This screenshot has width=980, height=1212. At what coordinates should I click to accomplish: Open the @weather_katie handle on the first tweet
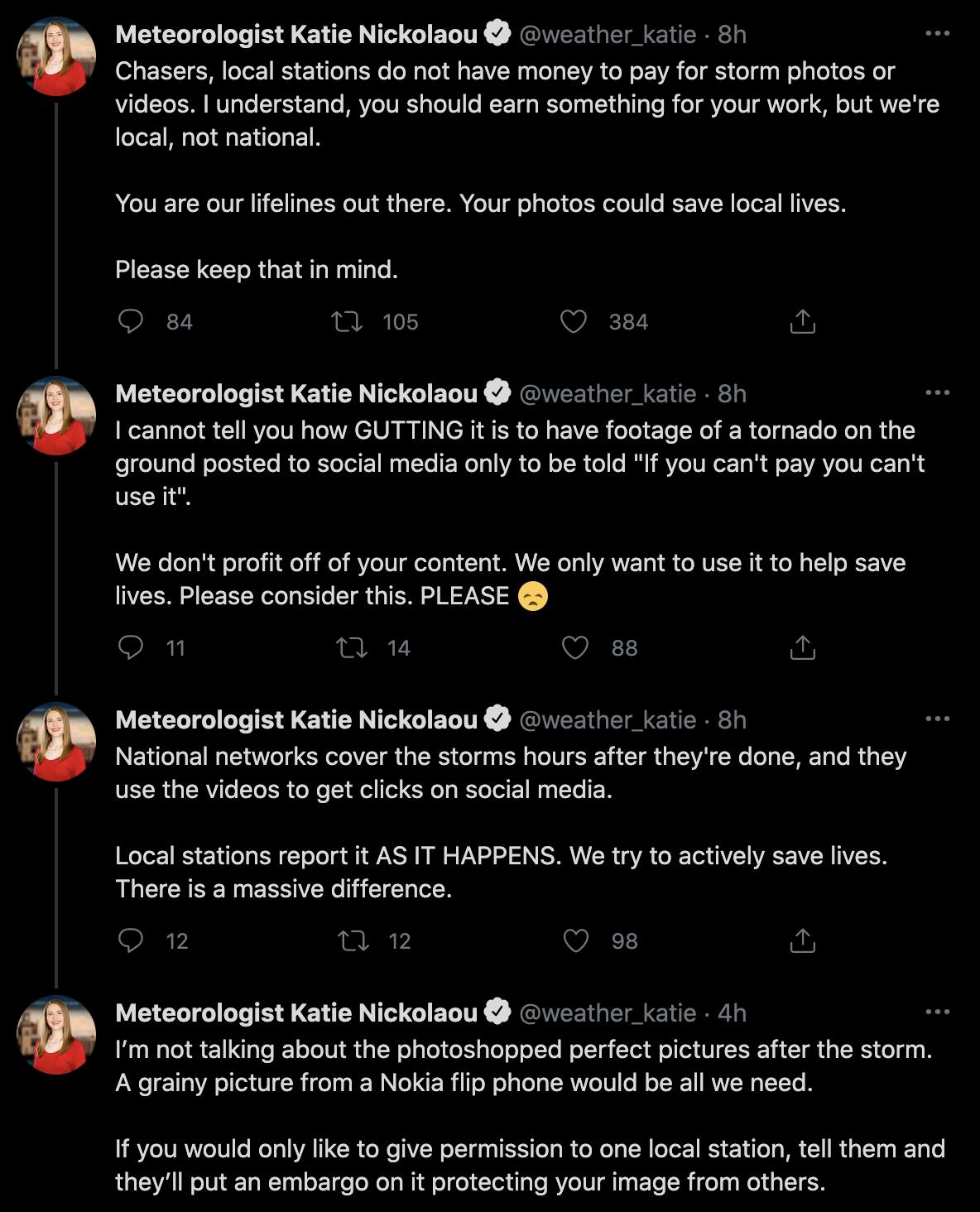(608, 35)
